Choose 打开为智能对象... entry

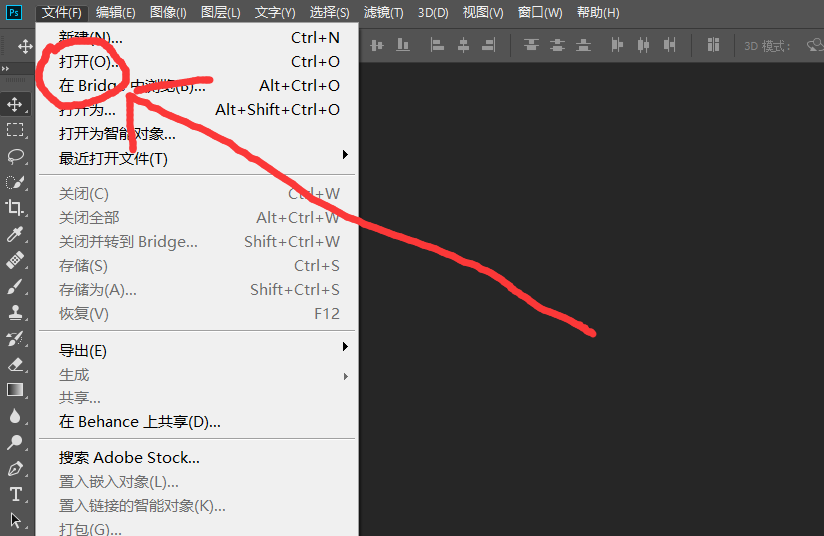[x=197, y=133]
